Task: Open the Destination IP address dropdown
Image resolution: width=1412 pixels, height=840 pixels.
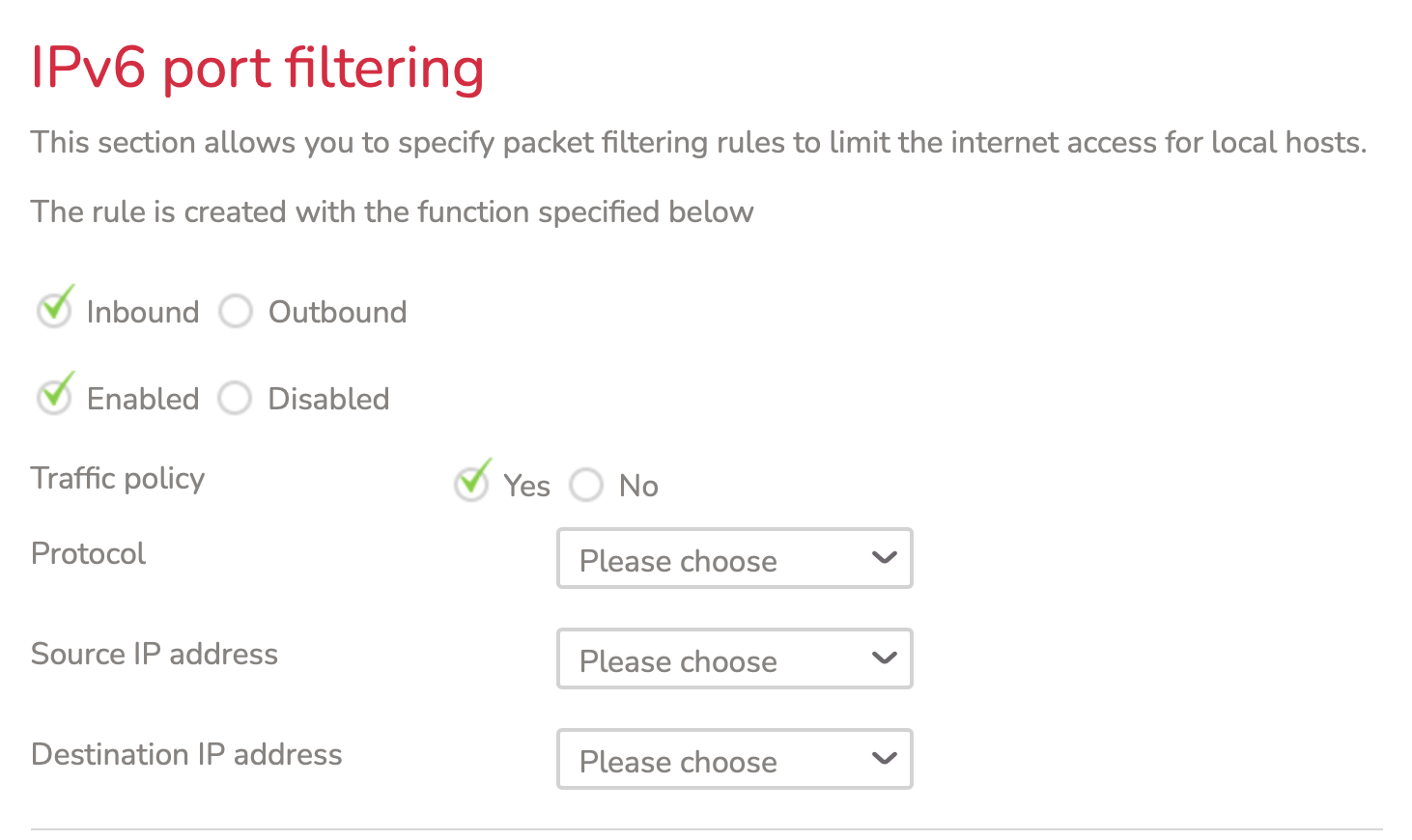Action: [734, 759]
